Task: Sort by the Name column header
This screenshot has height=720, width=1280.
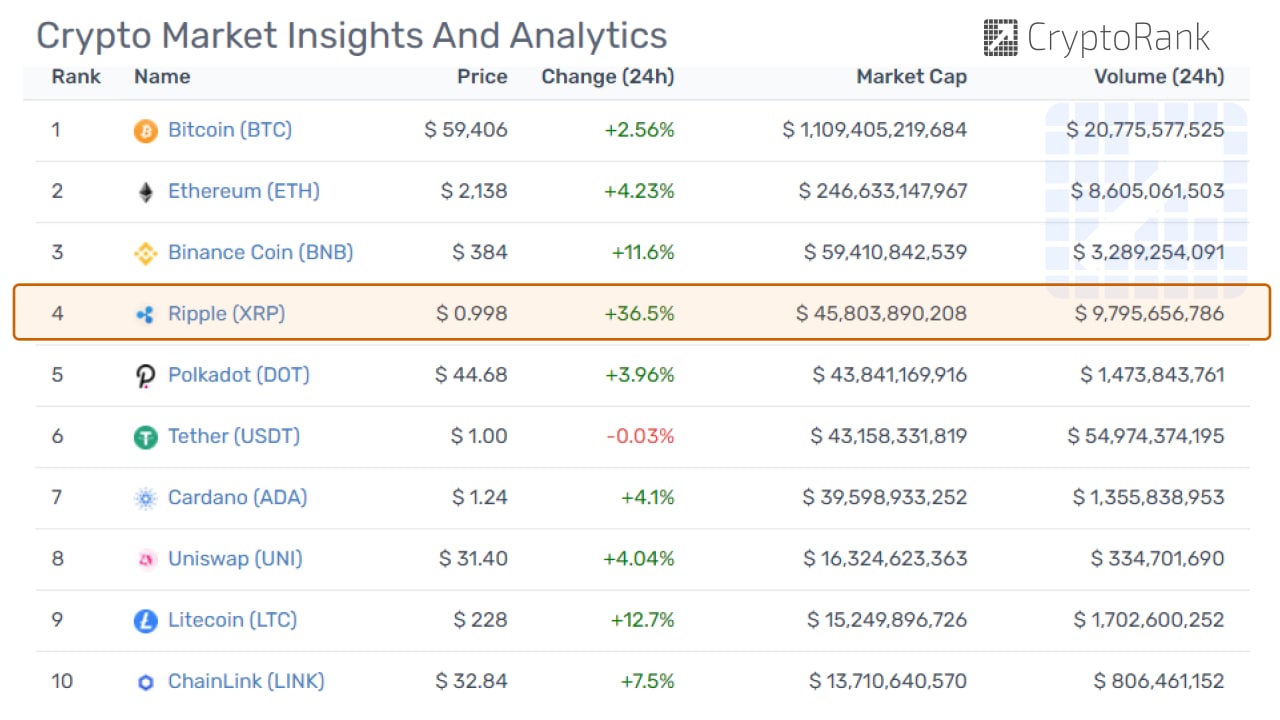Action: (x=162, y=77)
